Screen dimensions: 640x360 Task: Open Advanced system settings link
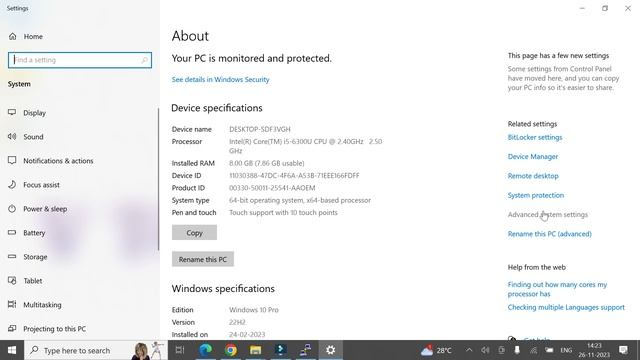point(548,214)
